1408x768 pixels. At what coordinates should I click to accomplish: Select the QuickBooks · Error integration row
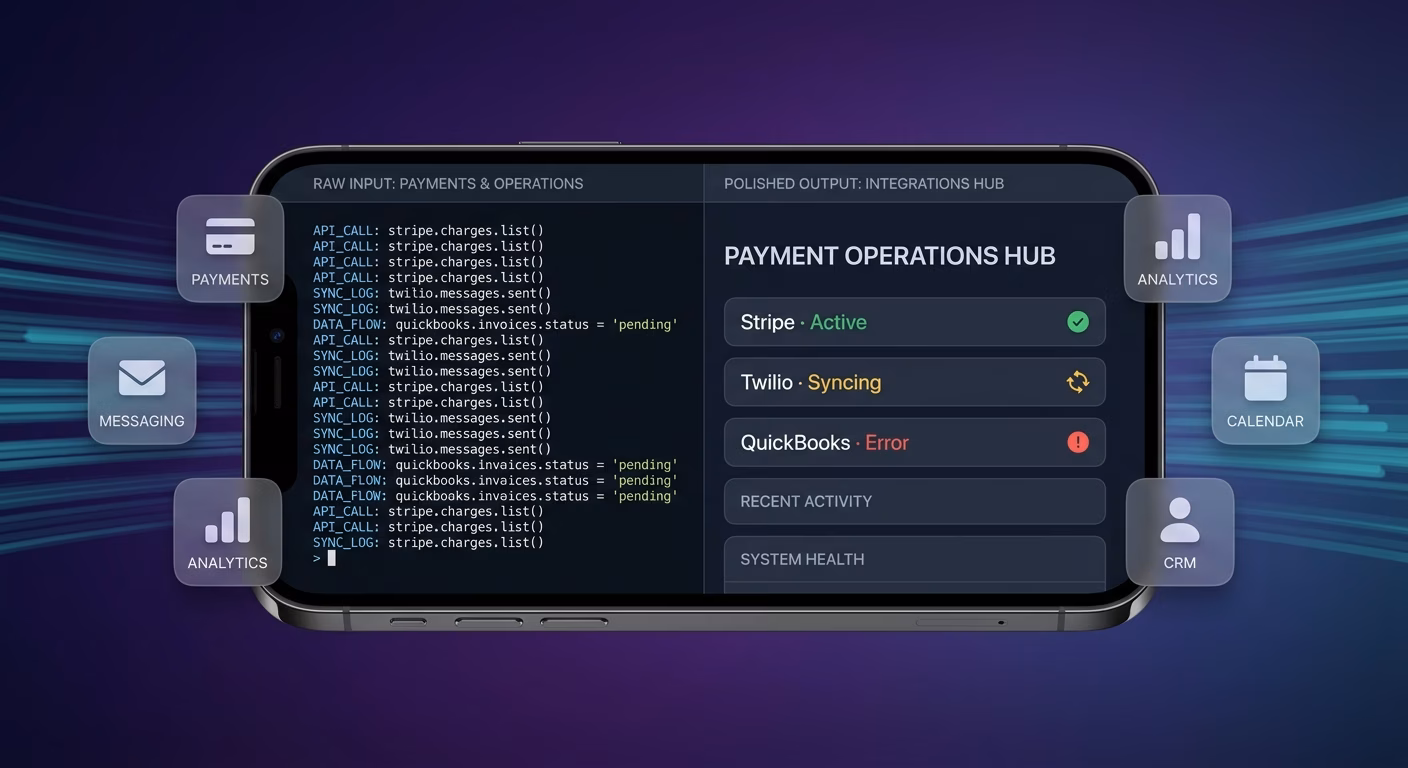(x=915, y=442)
